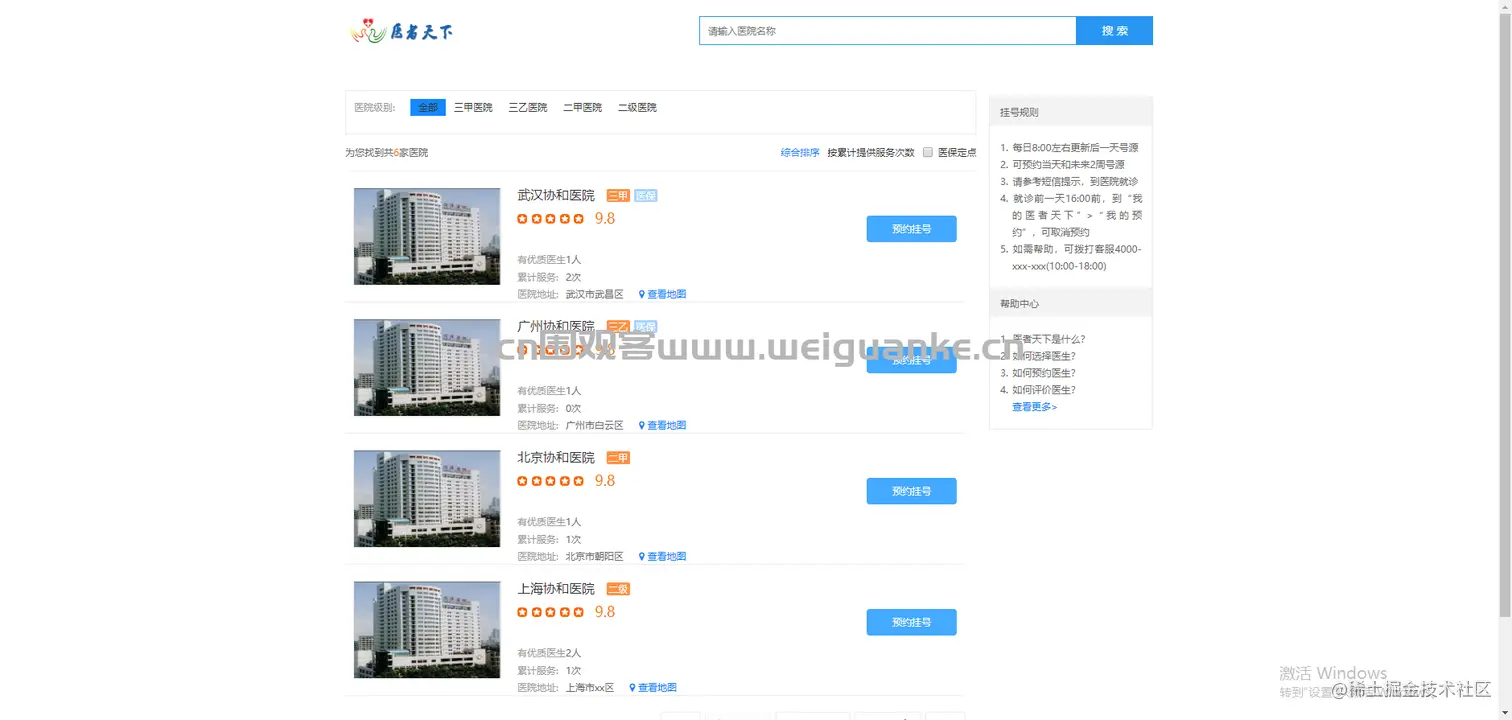Open the 武汉协和医院 title link

[556, 195]
